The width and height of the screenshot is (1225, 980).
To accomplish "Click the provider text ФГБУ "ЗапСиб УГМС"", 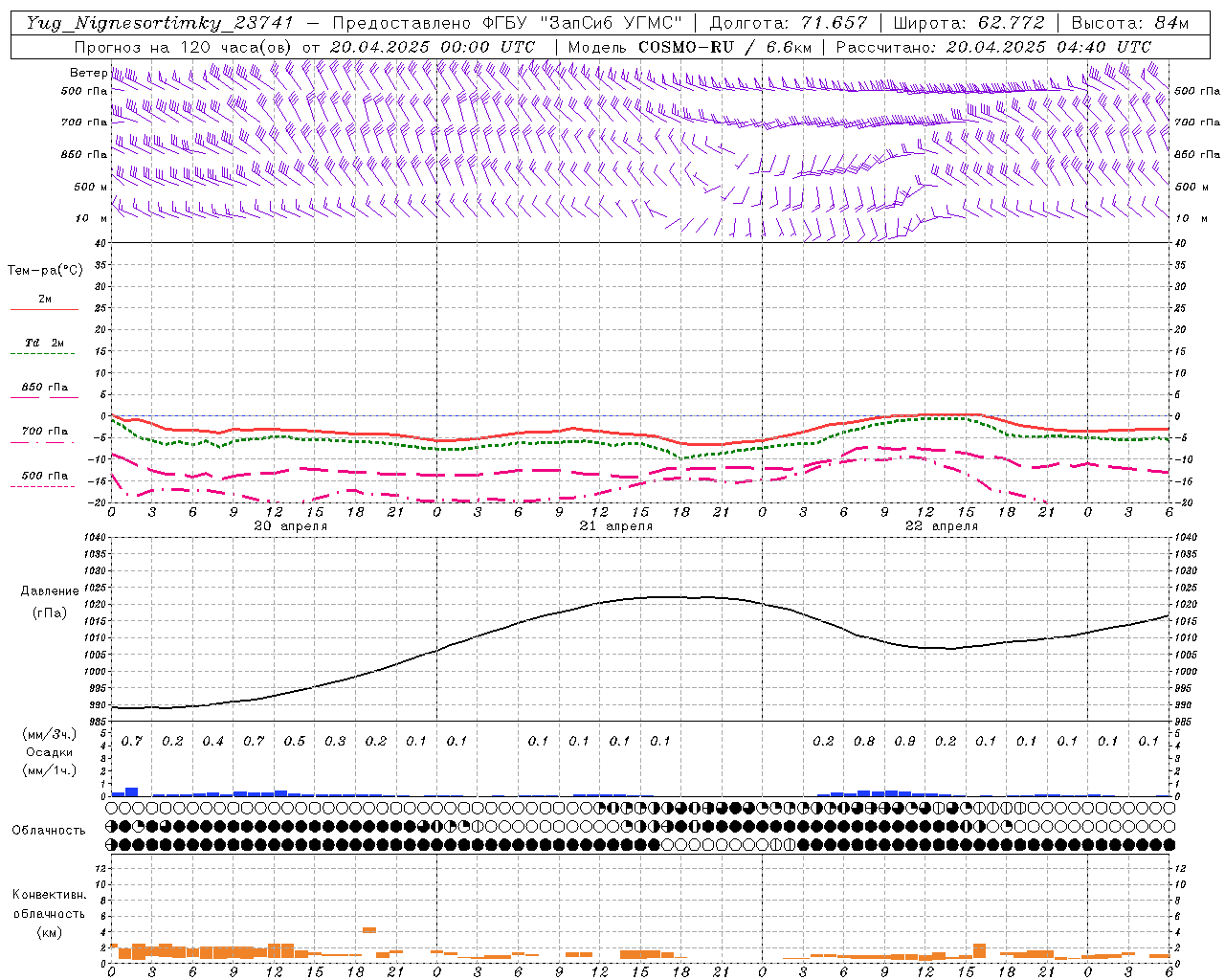I will pos(583,23).
